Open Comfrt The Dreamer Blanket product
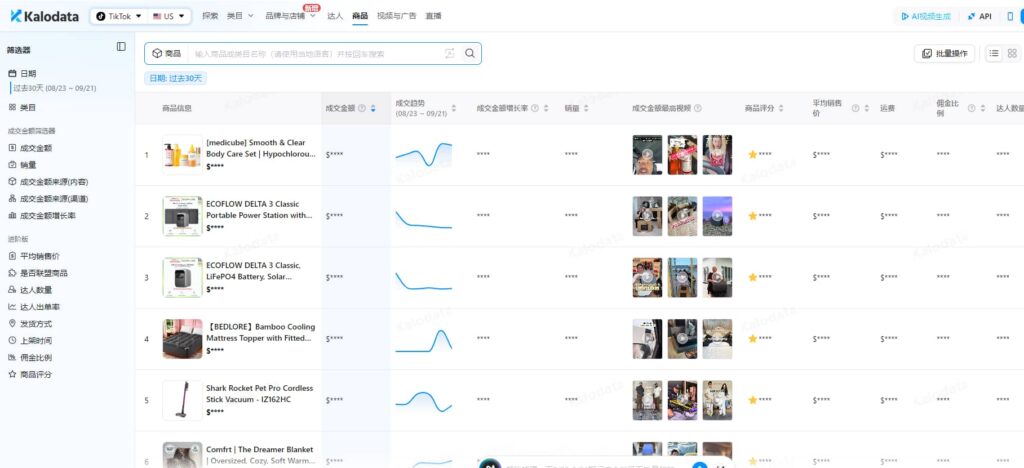 (259, 455)
